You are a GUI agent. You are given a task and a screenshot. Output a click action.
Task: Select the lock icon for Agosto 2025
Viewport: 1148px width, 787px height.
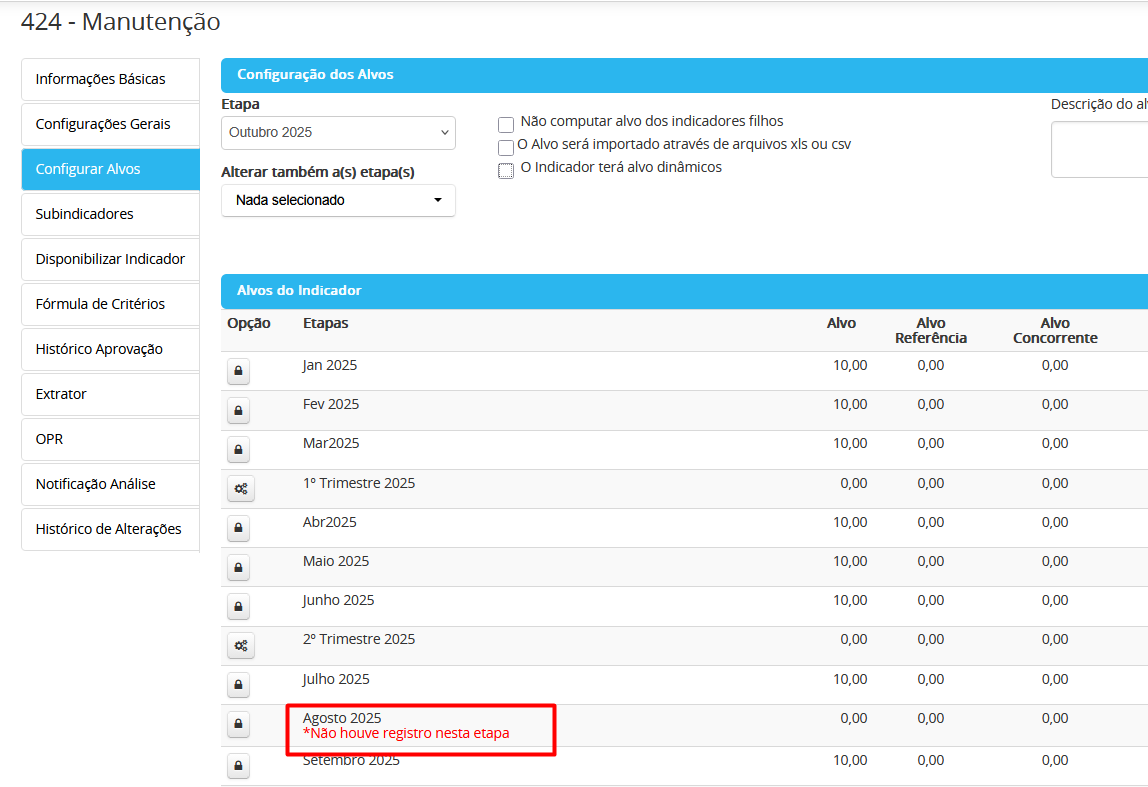pos(238,724)
